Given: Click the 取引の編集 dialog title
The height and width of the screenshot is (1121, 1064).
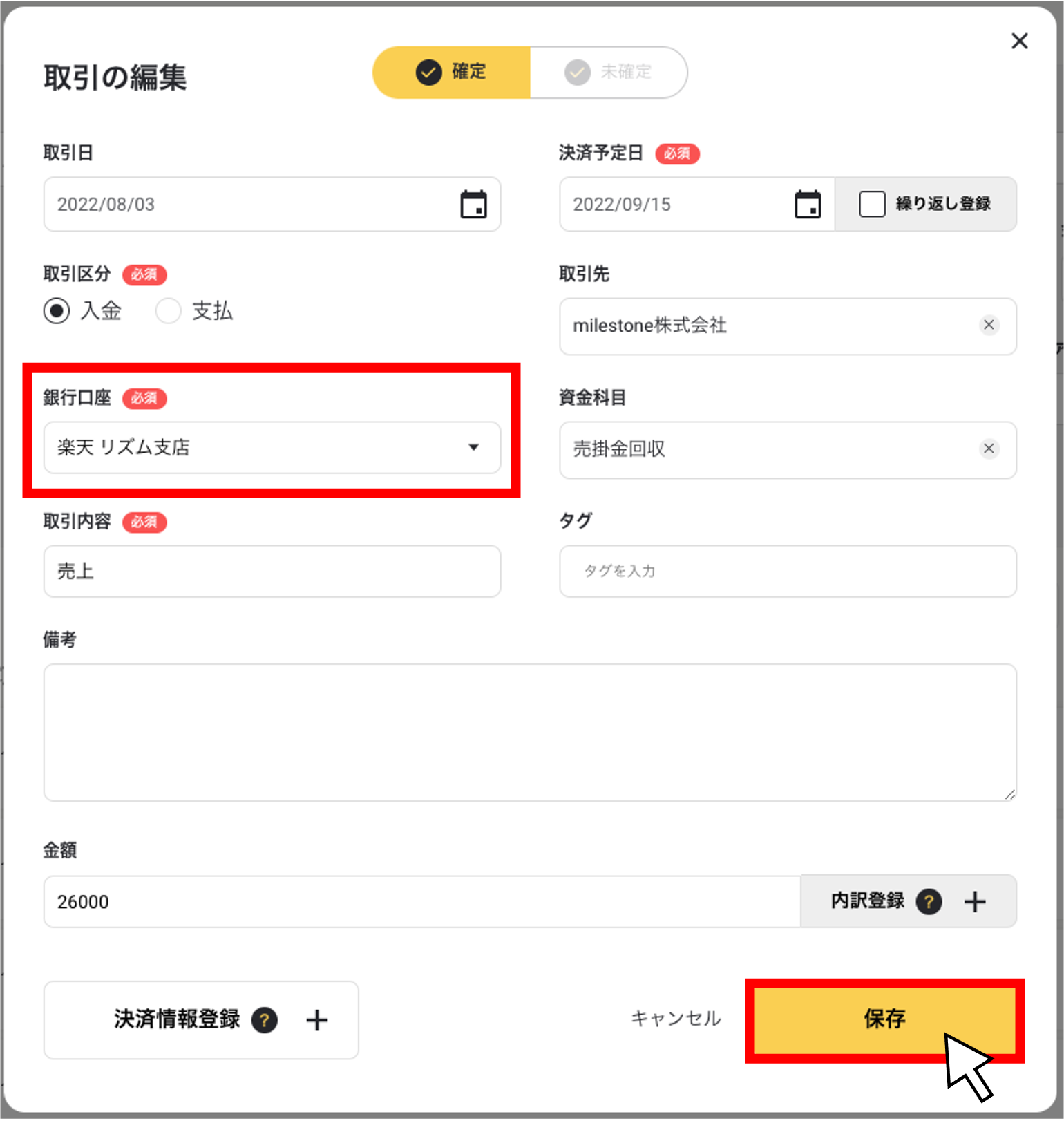Looking at the screenshot, I should pos(115,77).
